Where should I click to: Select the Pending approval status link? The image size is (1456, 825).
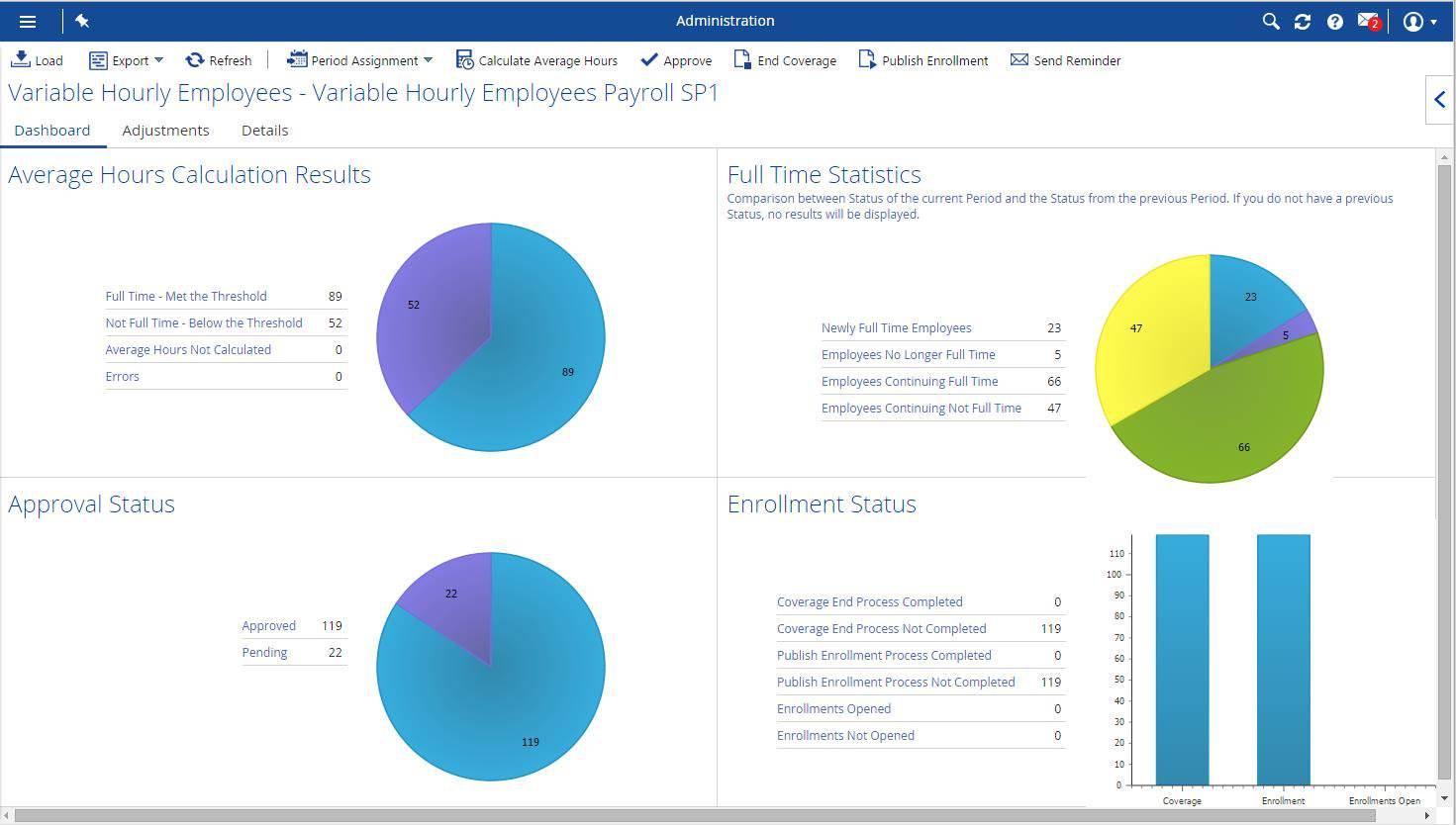[x=264, y=652]
